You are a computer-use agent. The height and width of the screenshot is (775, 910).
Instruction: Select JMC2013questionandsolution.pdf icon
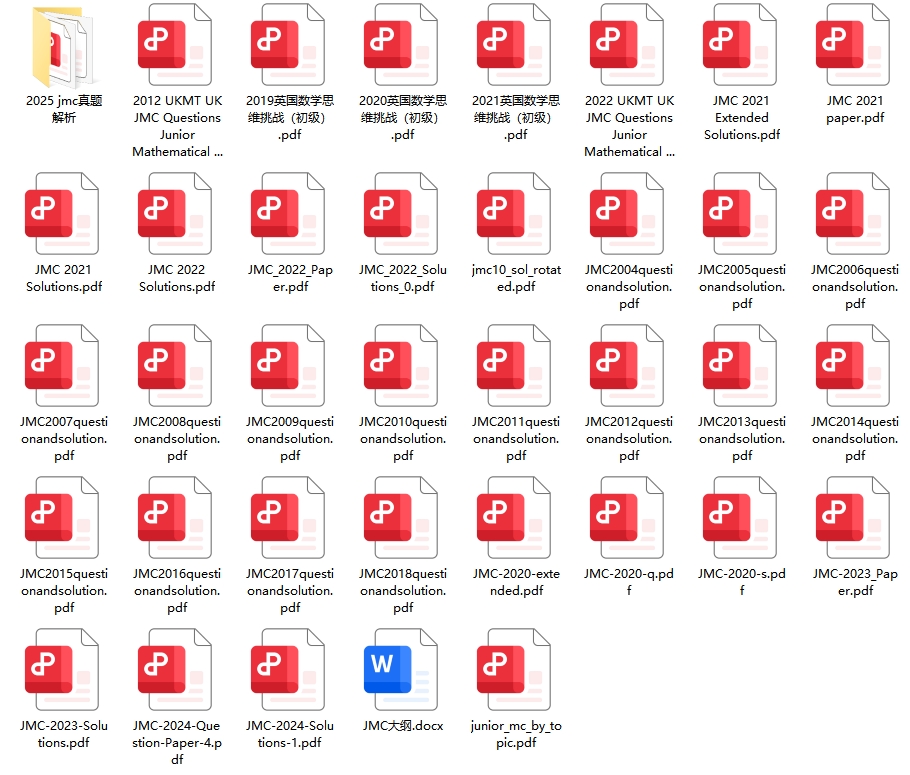pos(740,366)
